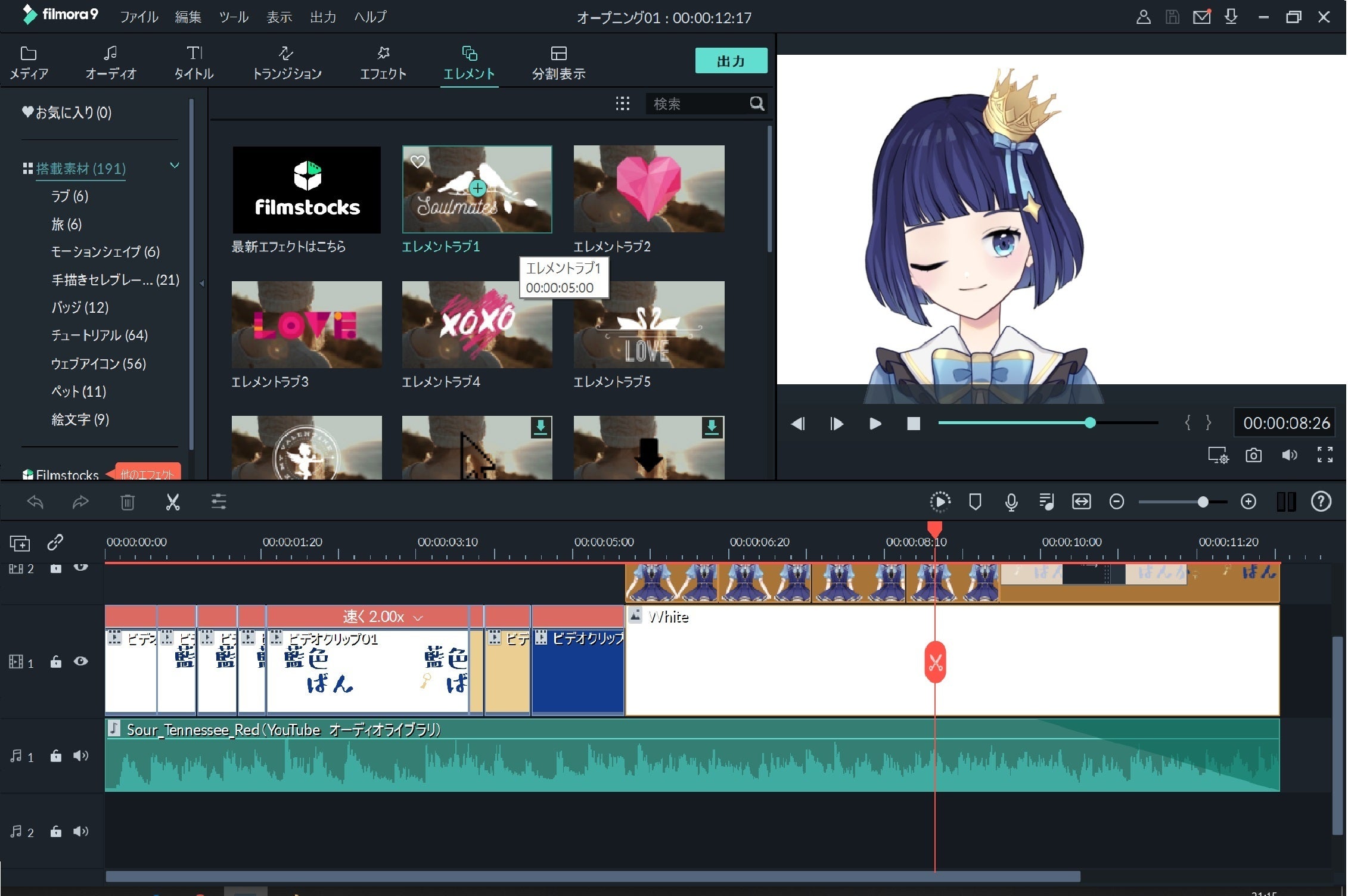Click the 出力 export button
Image resolution: width=1348 pixels, height=896 pixels.
731,61
